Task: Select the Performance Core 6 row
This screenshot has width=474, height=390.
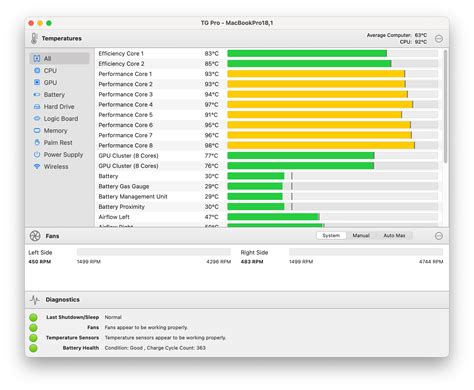Action: (x=268, y=125)
